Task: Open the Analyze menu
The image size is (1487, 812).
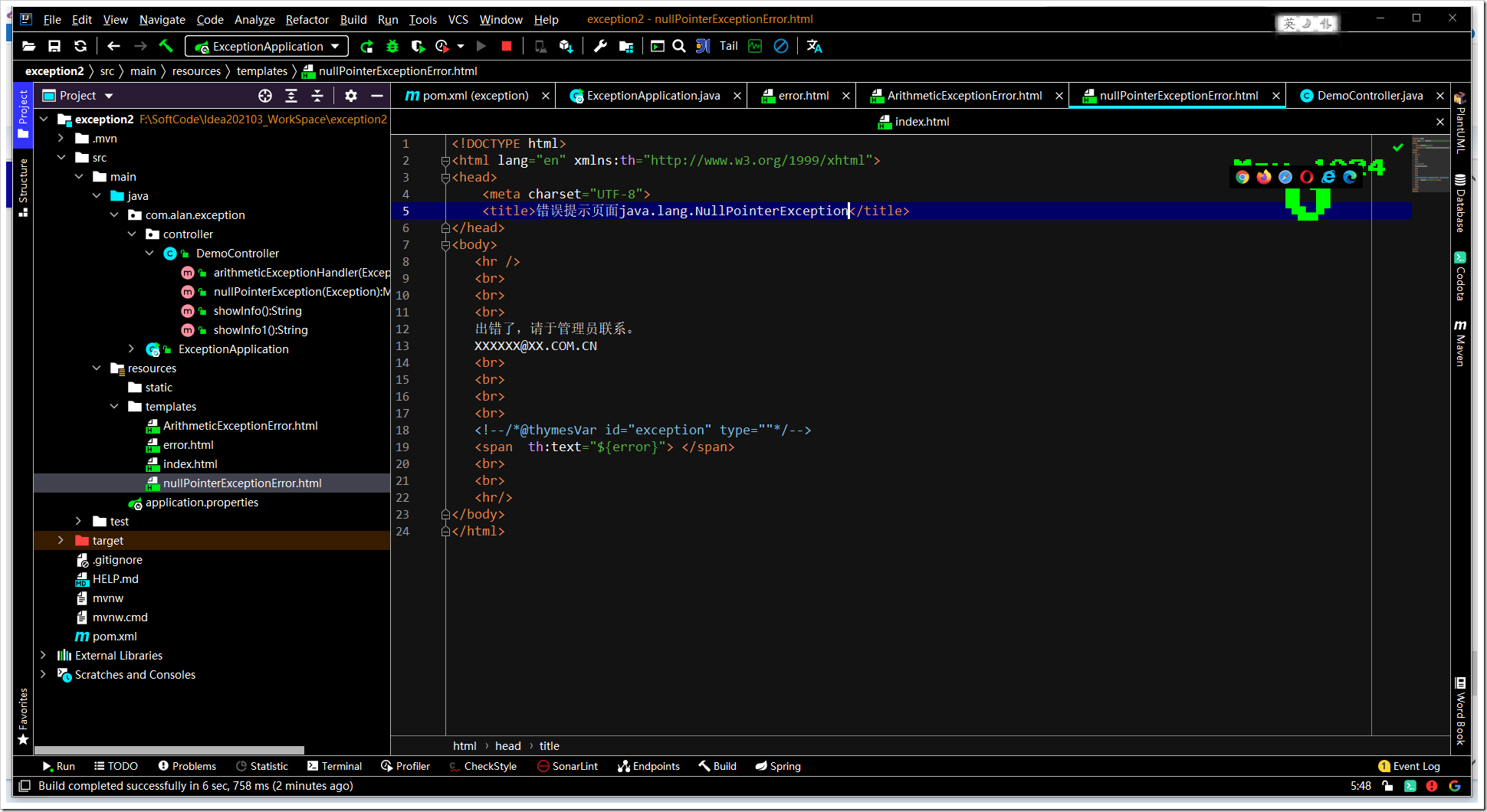Action: click(254, 20)
